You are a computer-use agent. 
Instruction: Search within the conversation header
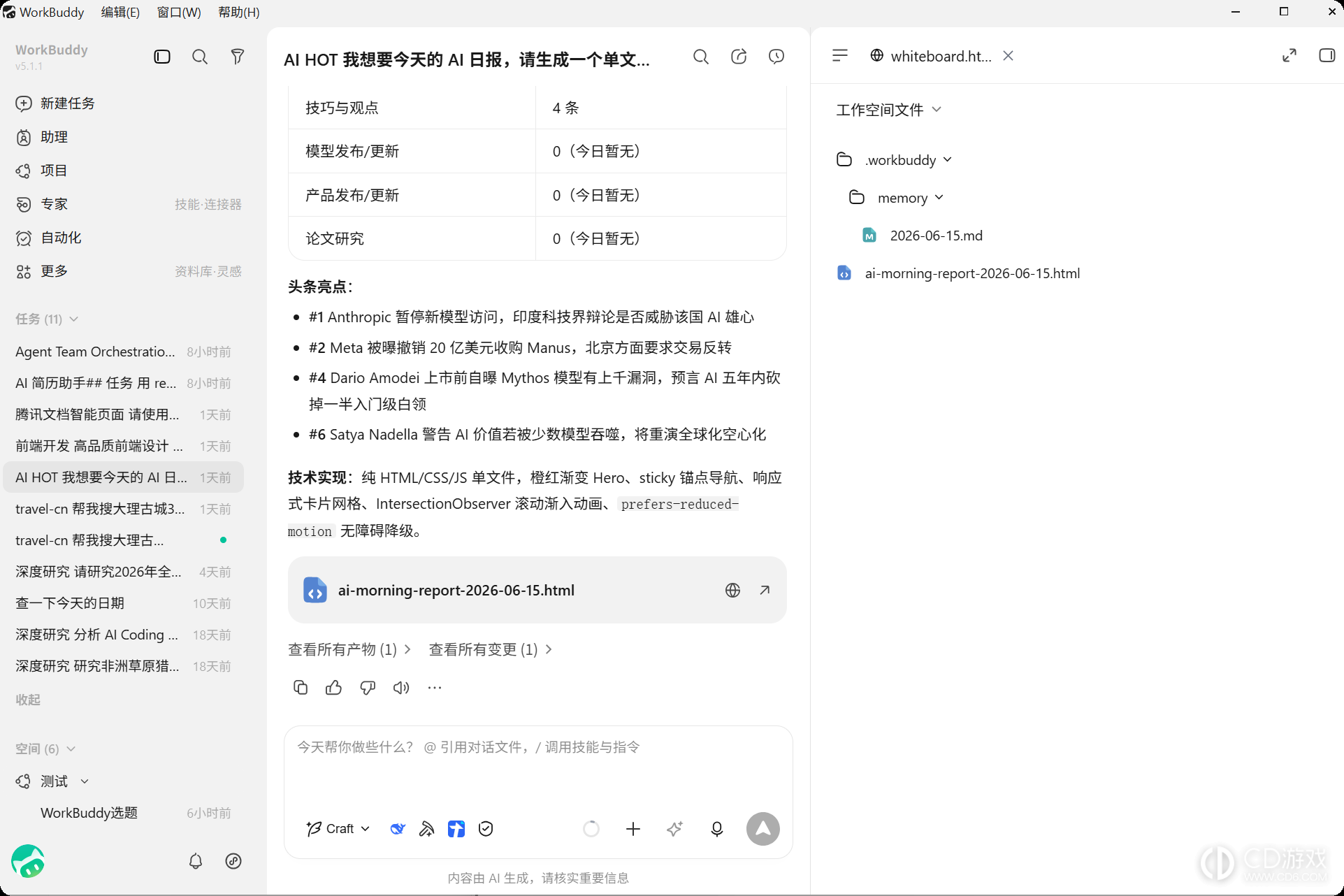701,57
